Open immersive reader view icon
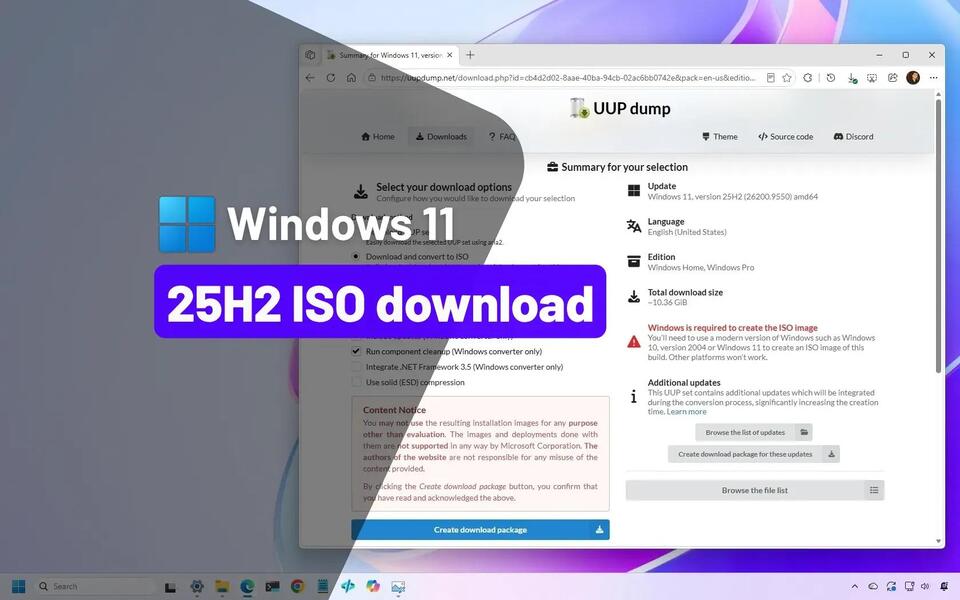The width and height of the screenshot is (960, 600). pos(771,78)
